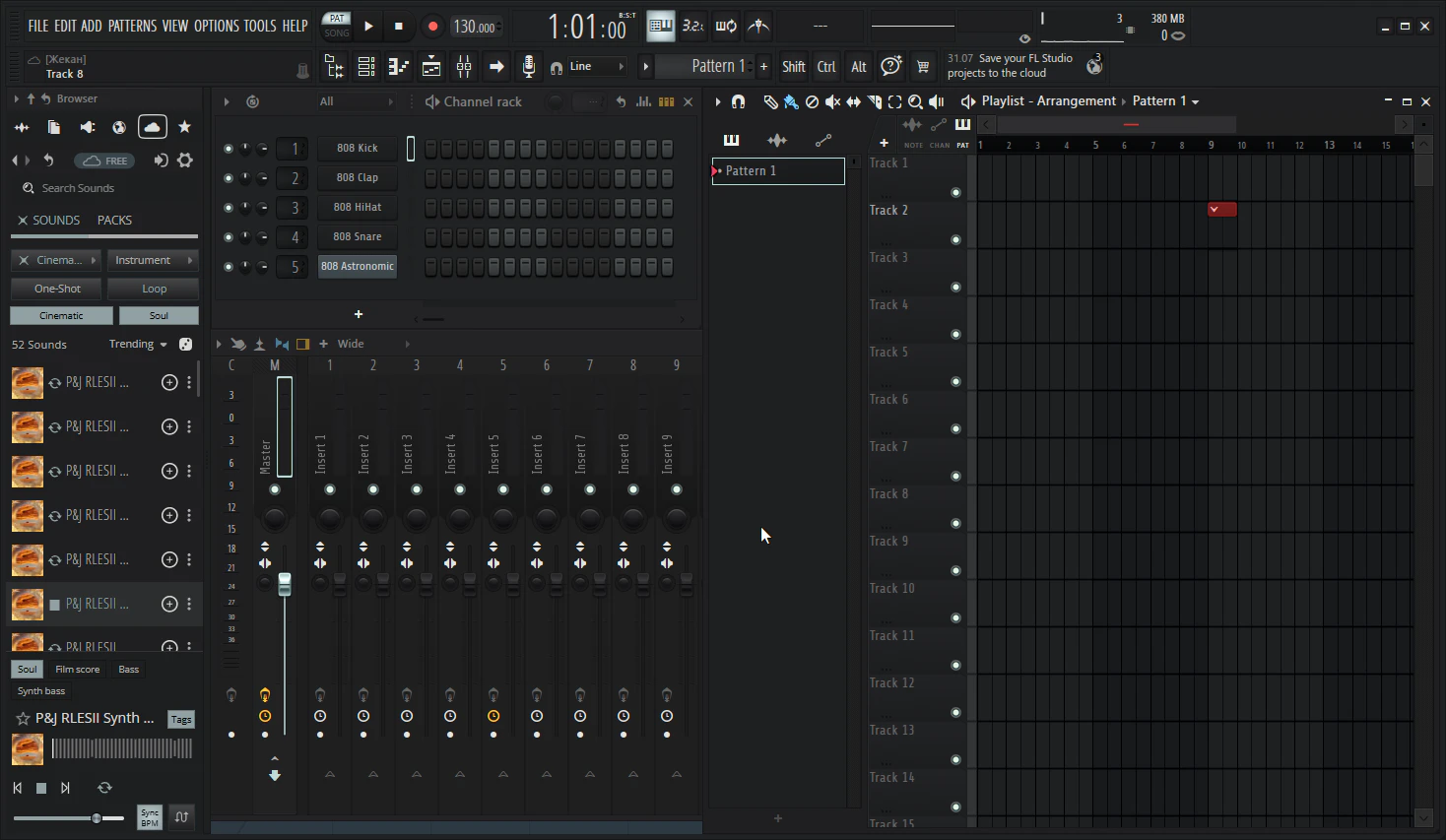
Task: Click the Sync BPM button
Action: coord(150,817)
